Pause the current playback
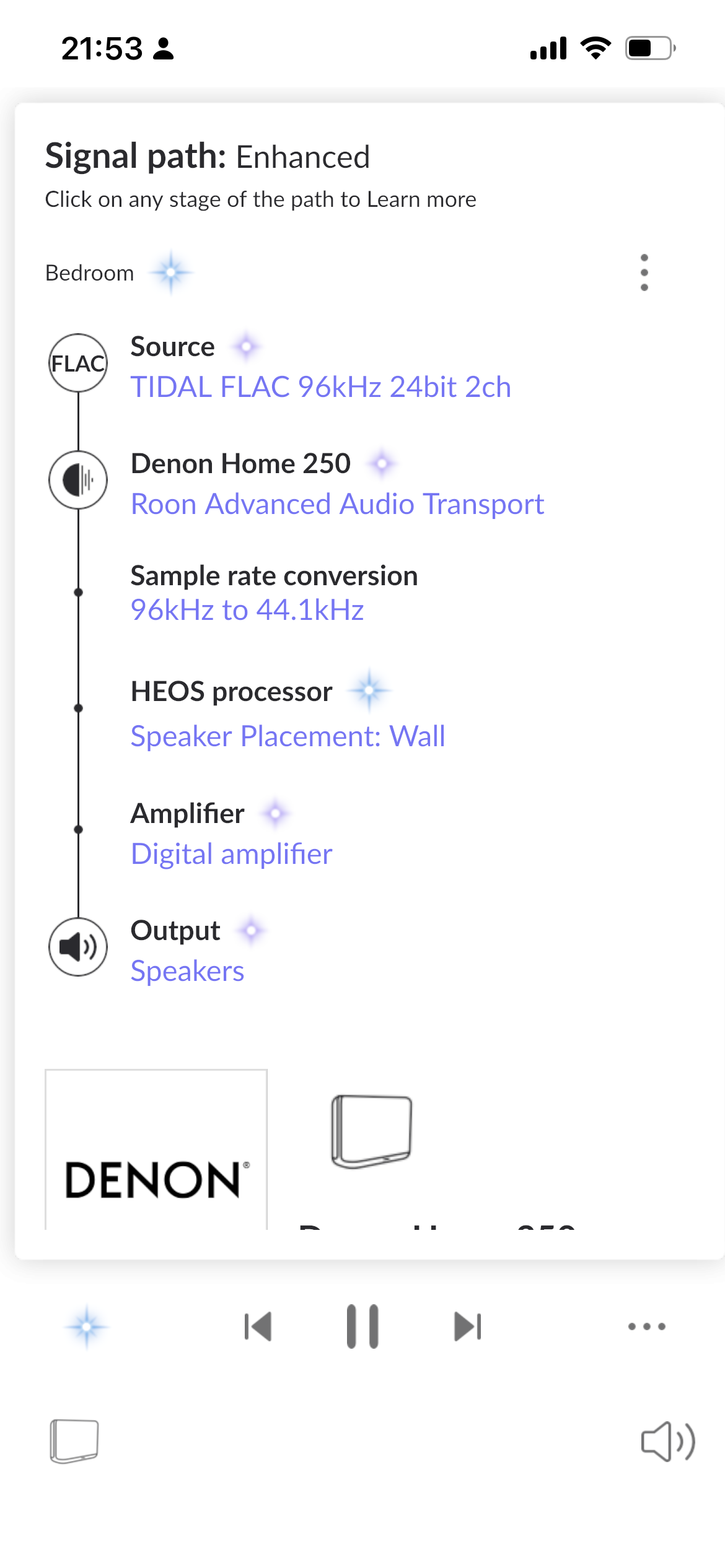 tap(362, 1326)
